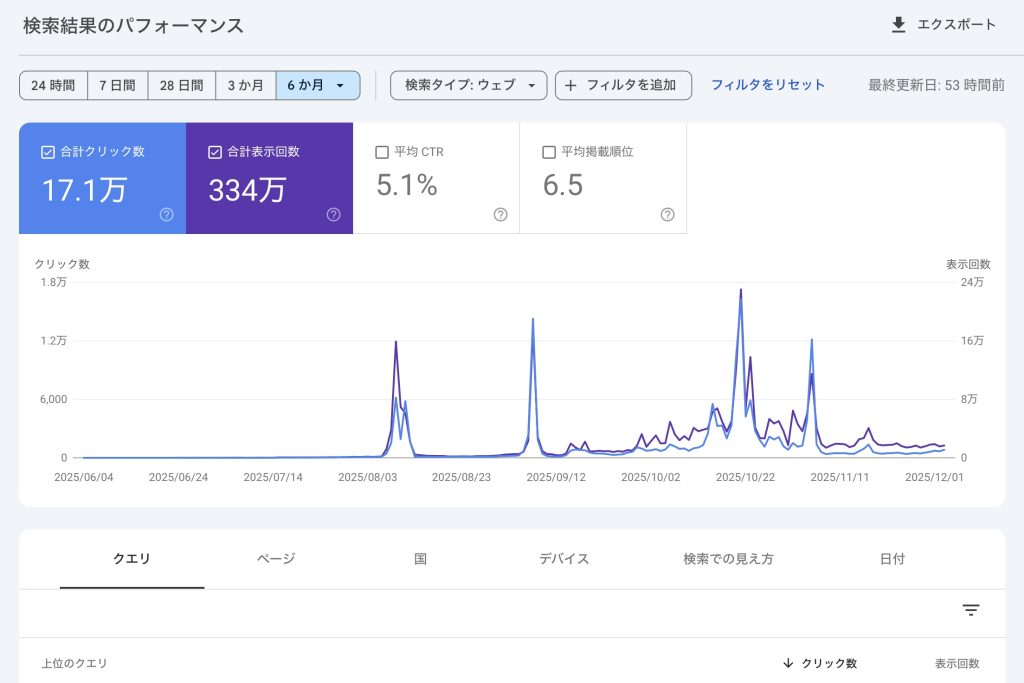Open help icon on 合計クリック数 card
This screenshot has width=1024, height=683.
pyautogui.click(x=167, y=214)
